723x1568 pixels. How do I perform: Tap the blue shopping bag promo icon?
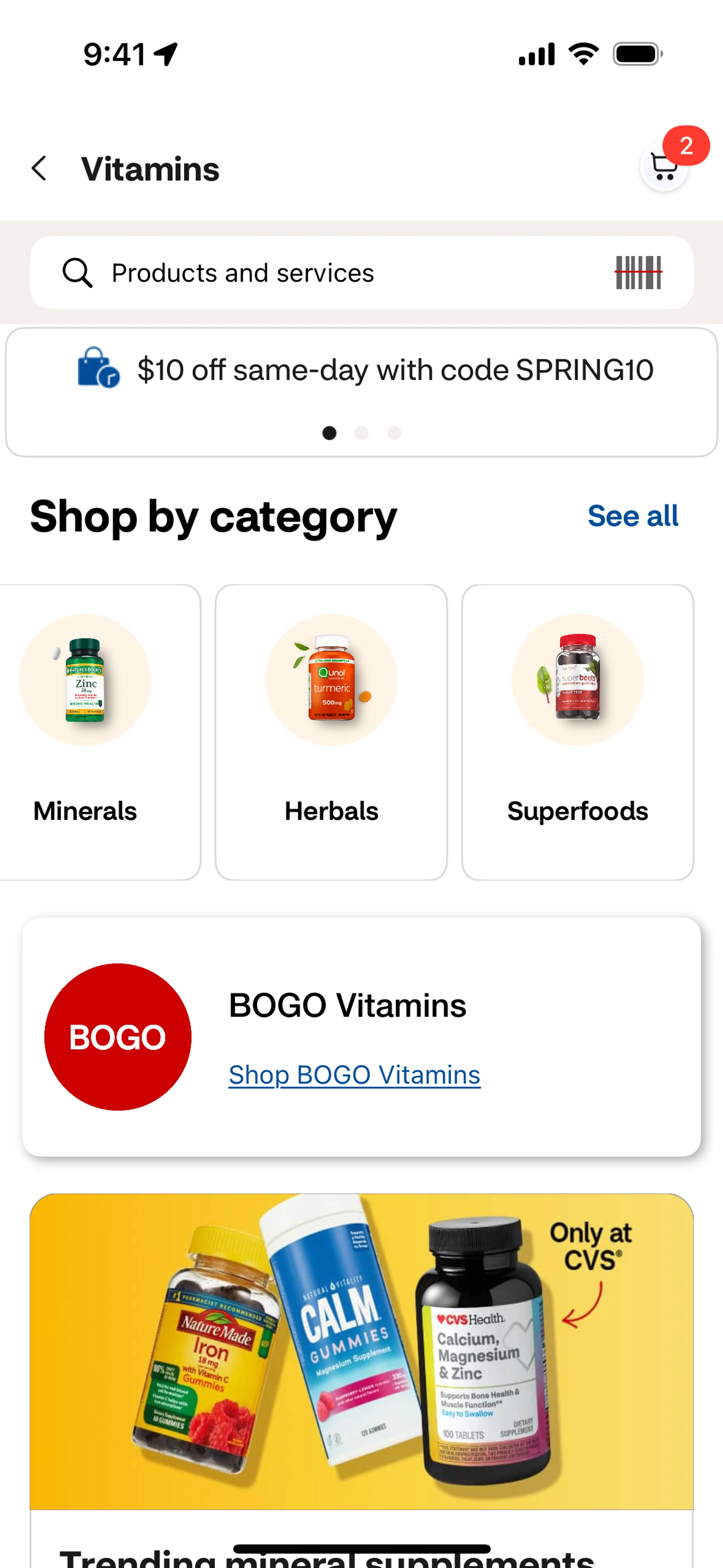98,368
